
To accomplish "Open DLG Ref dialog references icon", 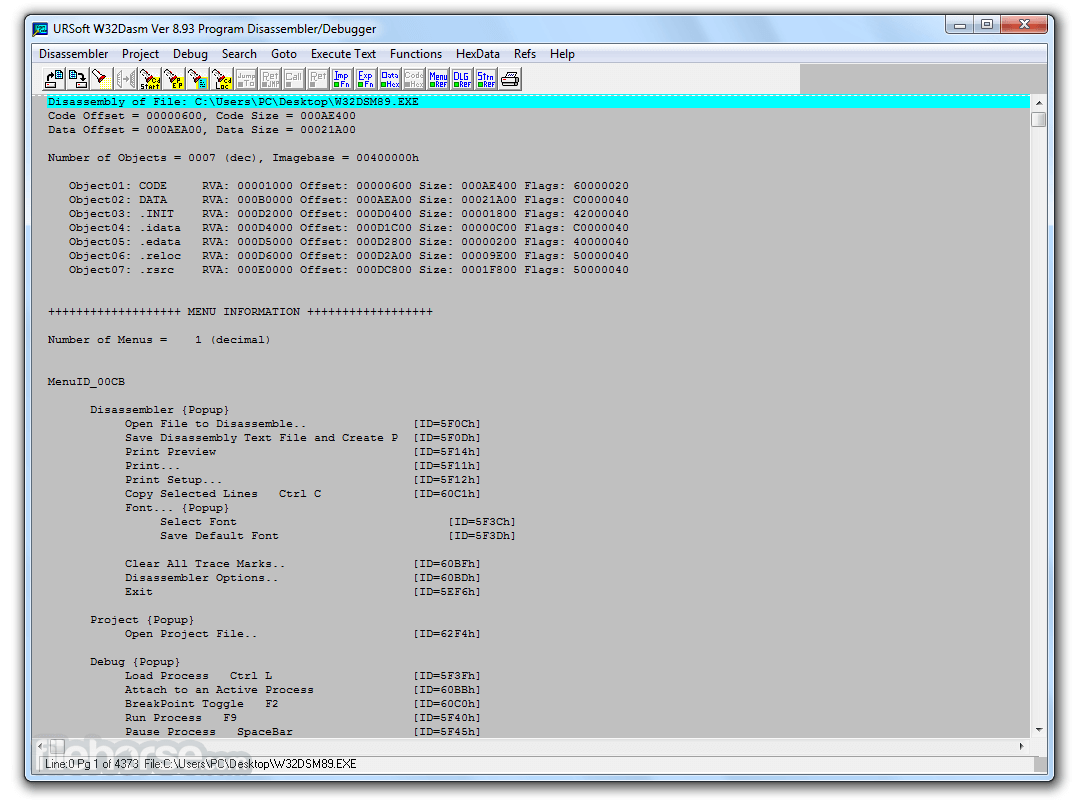I will click(462, 79).
